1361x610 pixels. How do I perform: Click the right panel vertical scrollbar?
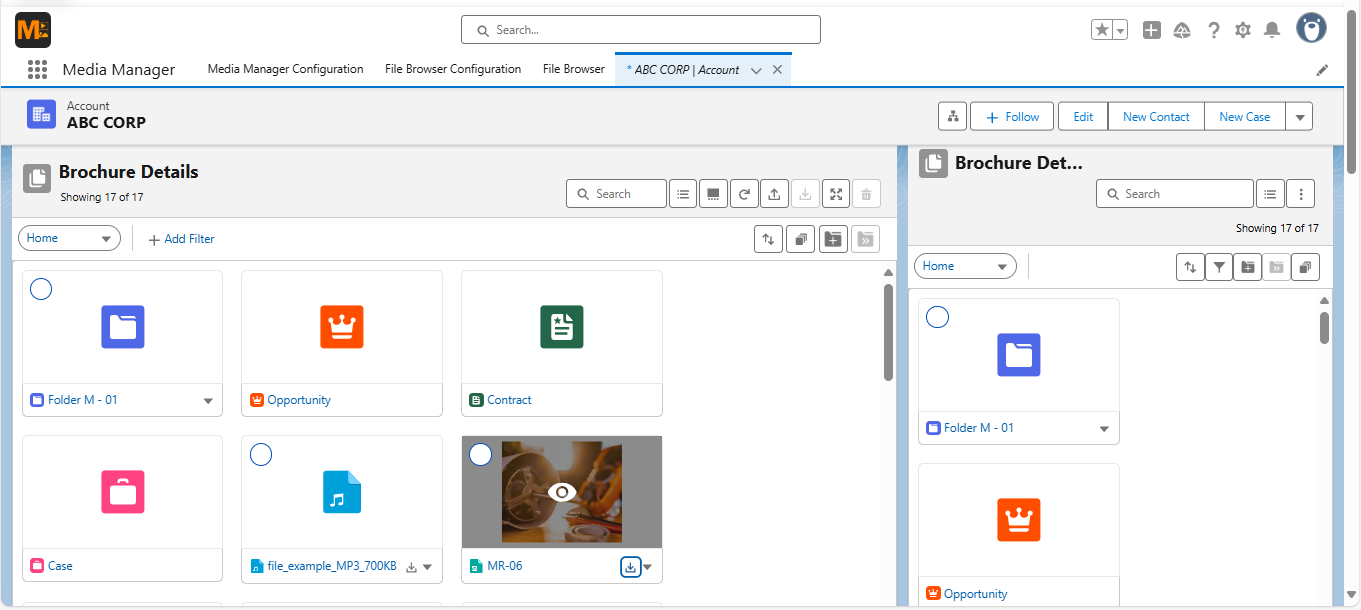click(x=1325, y=328)
